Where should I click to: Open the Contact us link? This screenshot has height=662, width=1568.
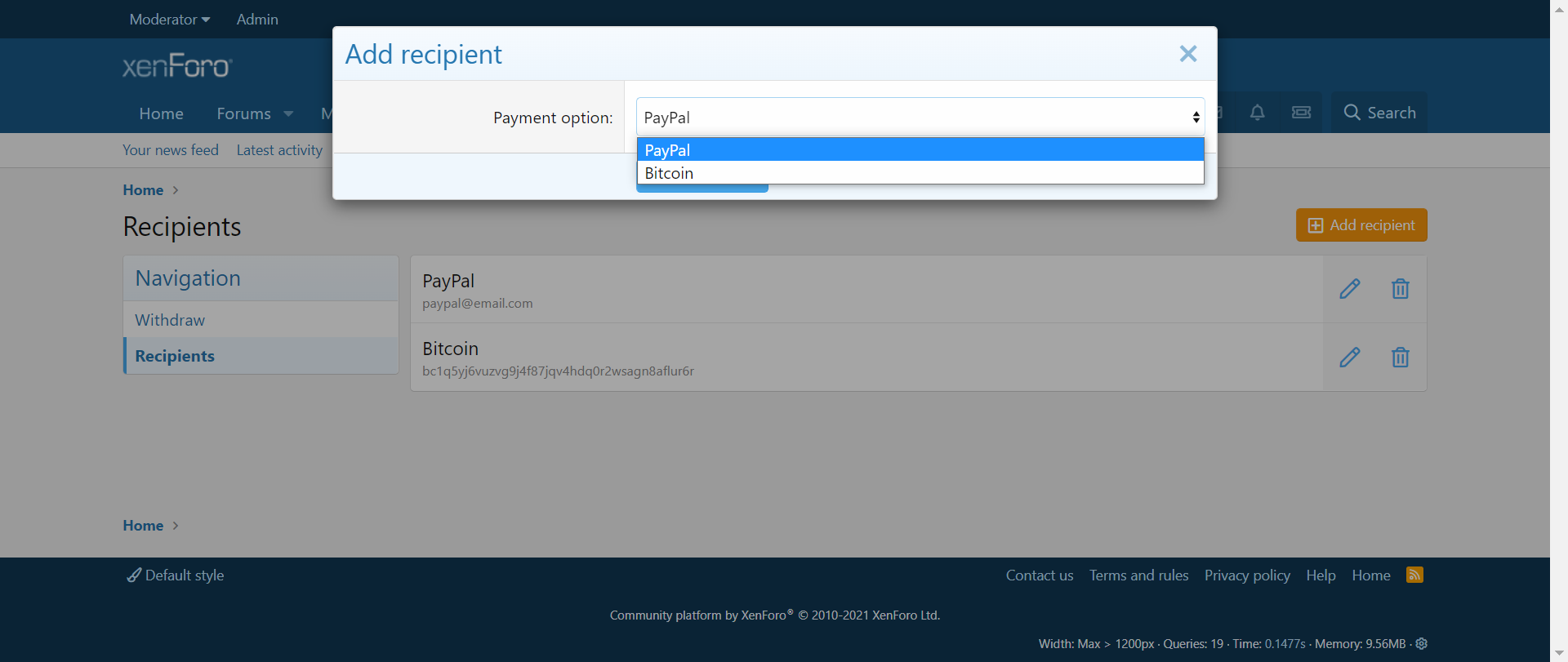click(x=1040, y=575)
